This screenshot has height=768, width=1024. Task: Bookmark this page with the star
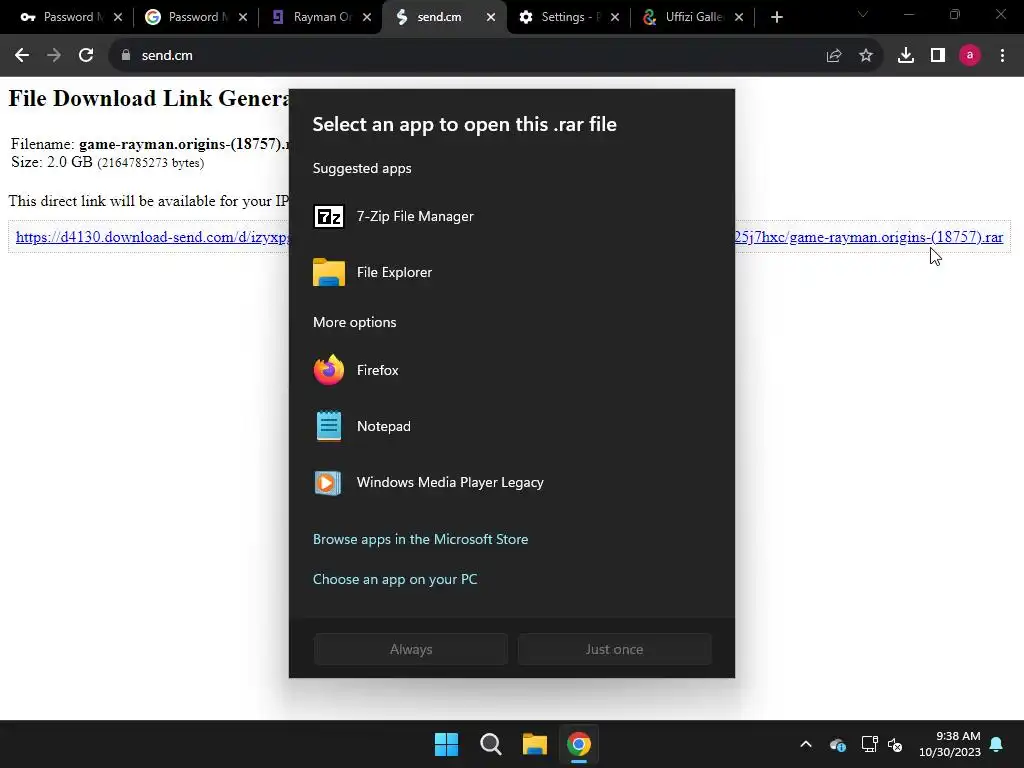pyautogui.click(x=866, y=56)
